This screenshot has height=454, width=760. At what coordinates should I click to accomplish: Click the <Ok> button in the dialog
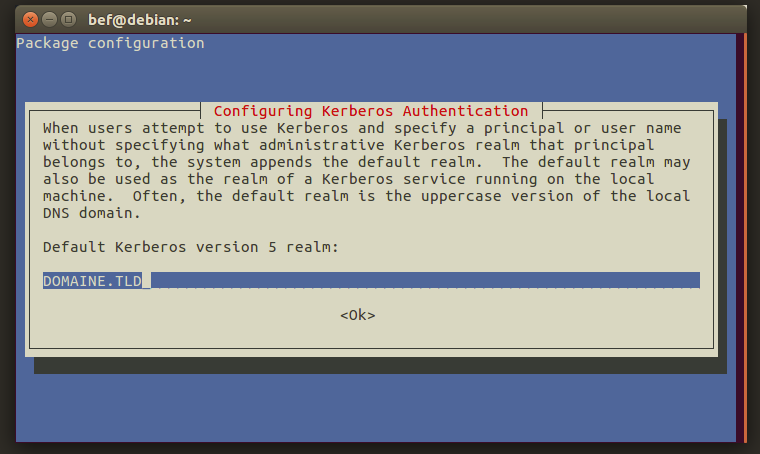[x=358, y=315]
